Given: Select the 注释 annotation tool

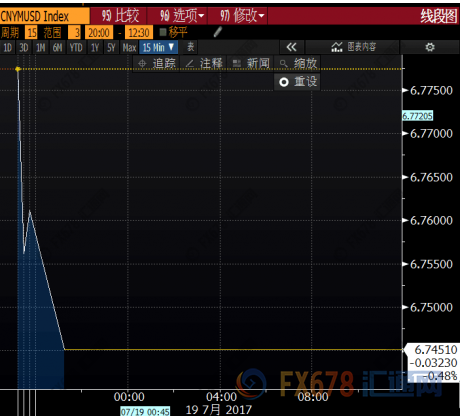Looking at the screenshot, I should tap(204, 63).
